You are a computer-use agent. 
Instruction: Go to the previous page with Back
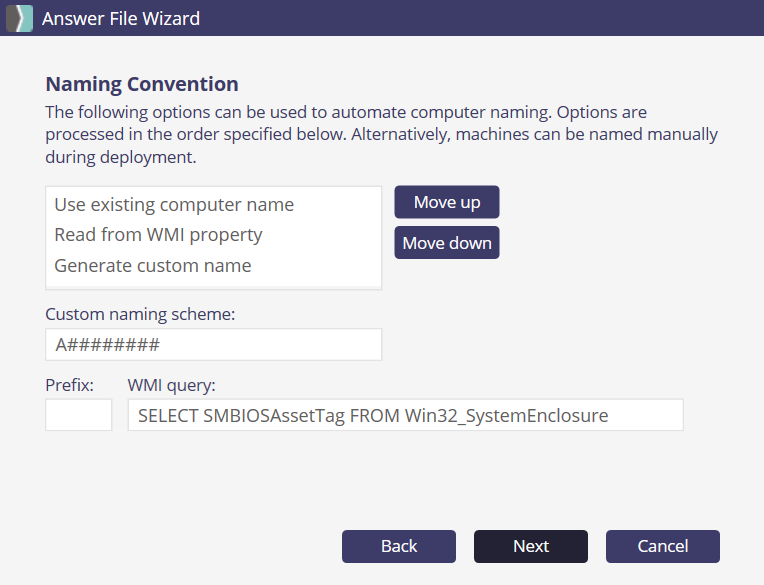pos(399,546)
